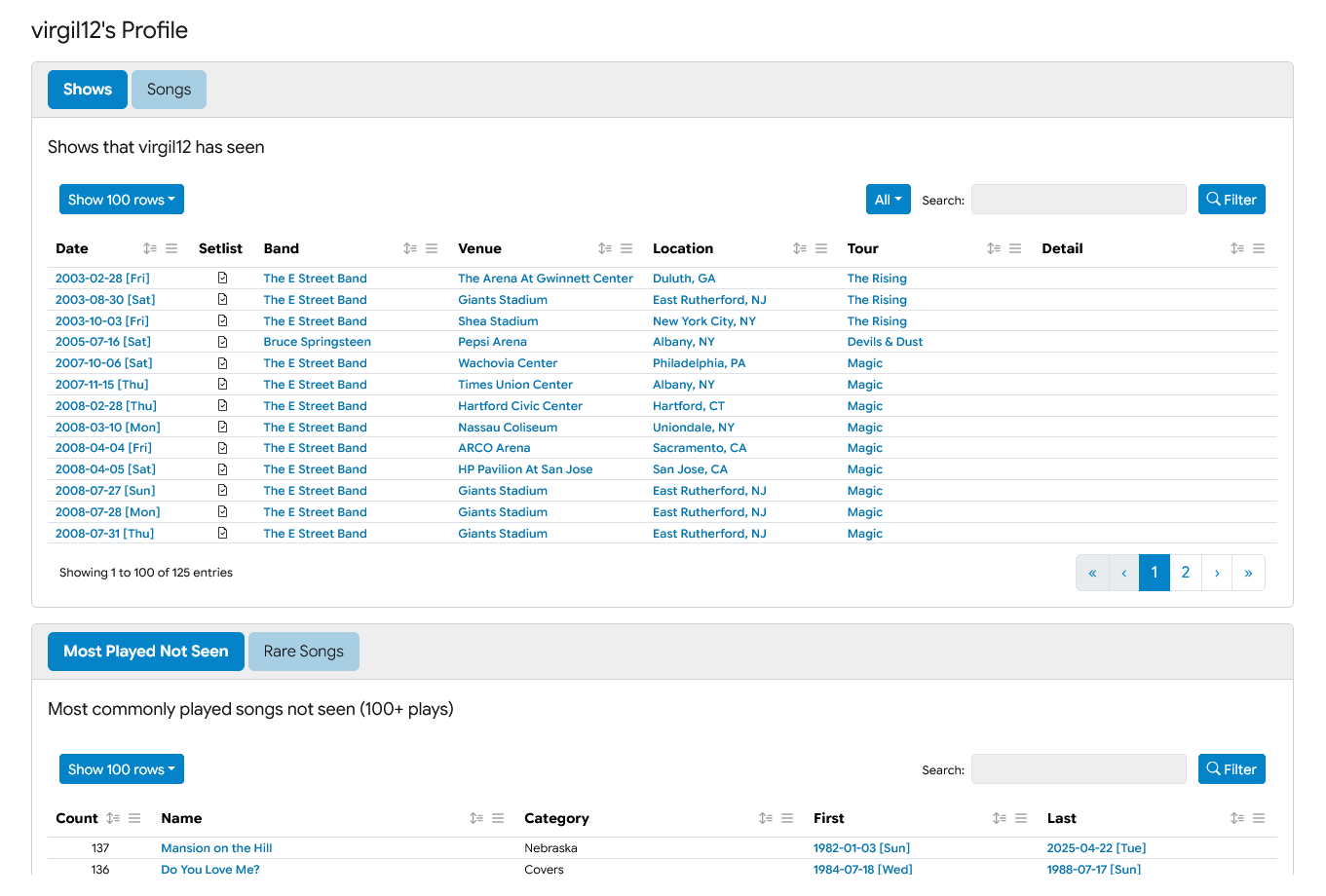Open column menu icon for Location

click(x=821, y=249)
